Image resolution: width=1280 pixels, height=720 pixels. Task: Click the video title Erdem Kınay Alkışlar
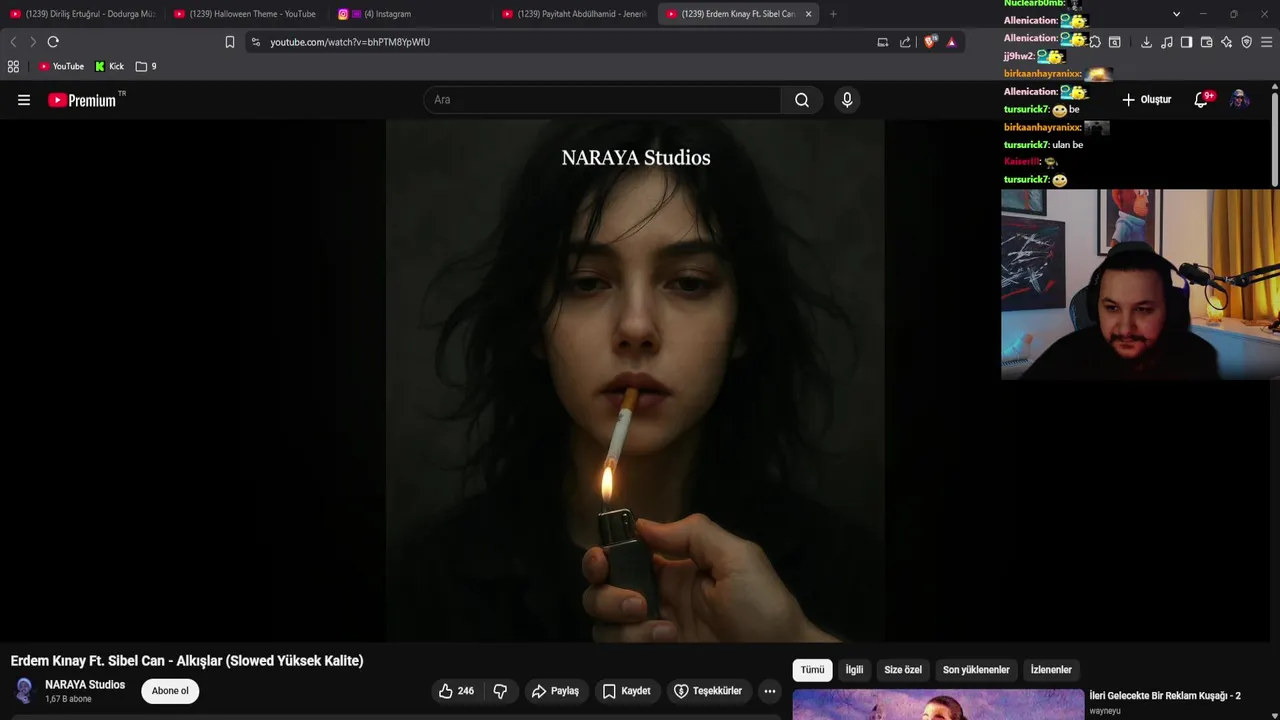(x=187, y=661)
